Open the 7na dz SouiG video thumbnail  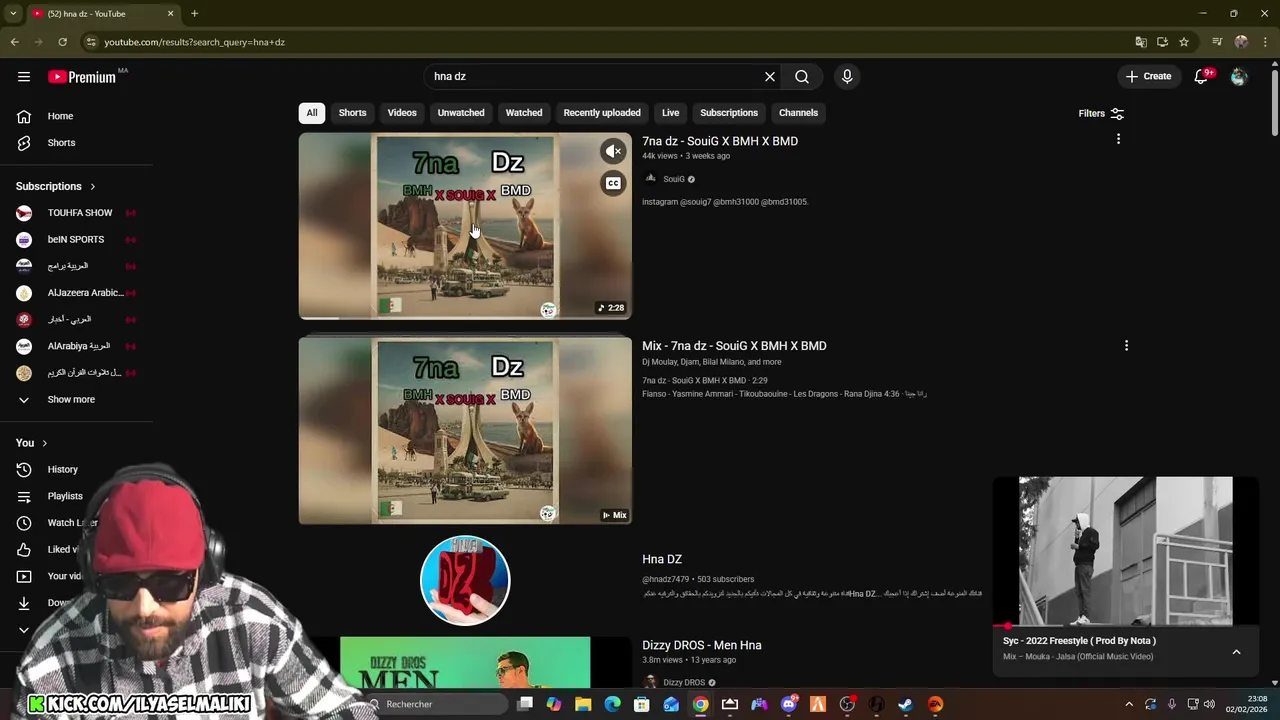click(x=465, y=226)
